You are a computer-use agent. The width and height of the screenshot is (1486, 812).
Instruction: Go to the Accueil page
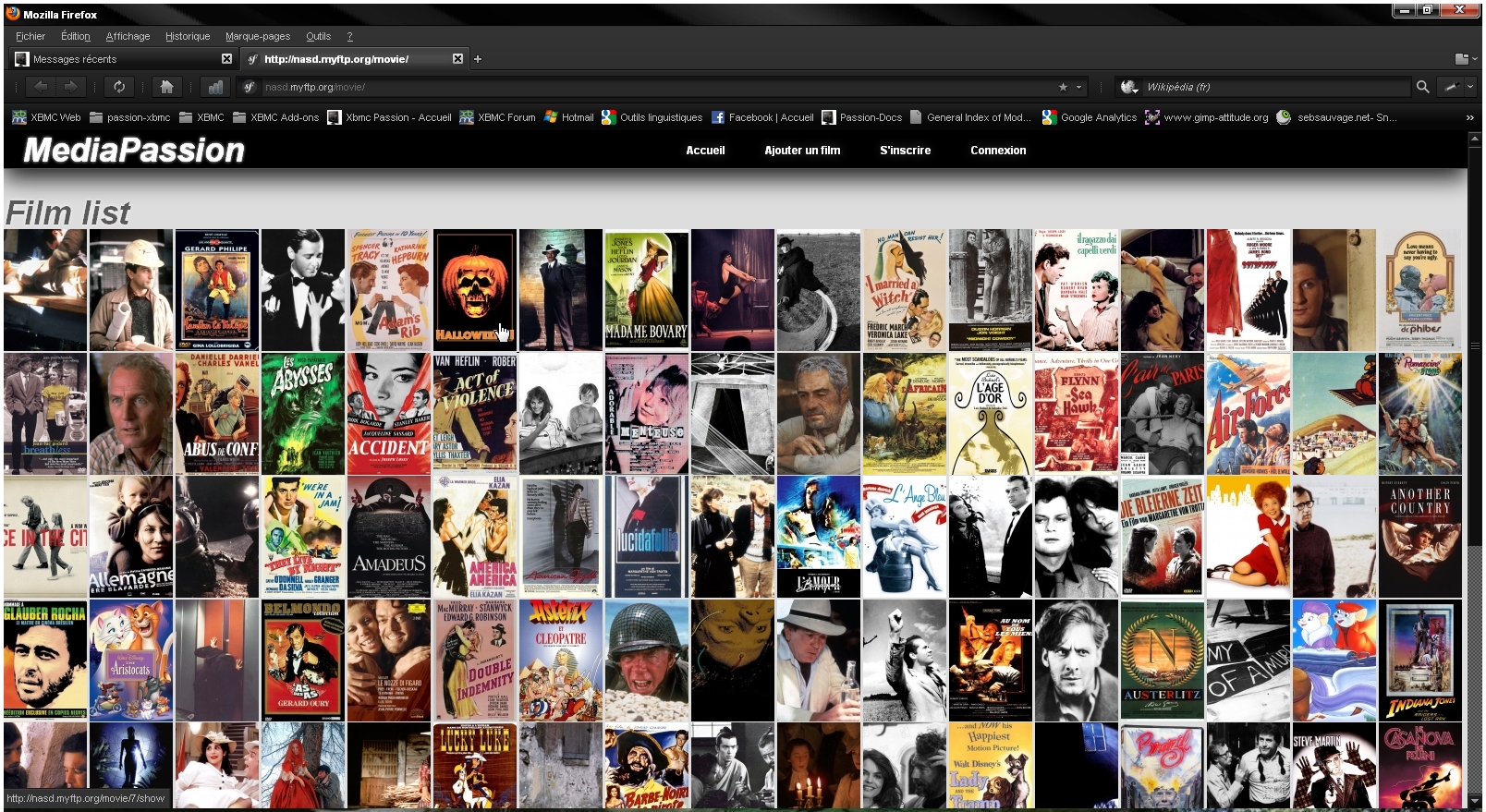tap(705, 151)
